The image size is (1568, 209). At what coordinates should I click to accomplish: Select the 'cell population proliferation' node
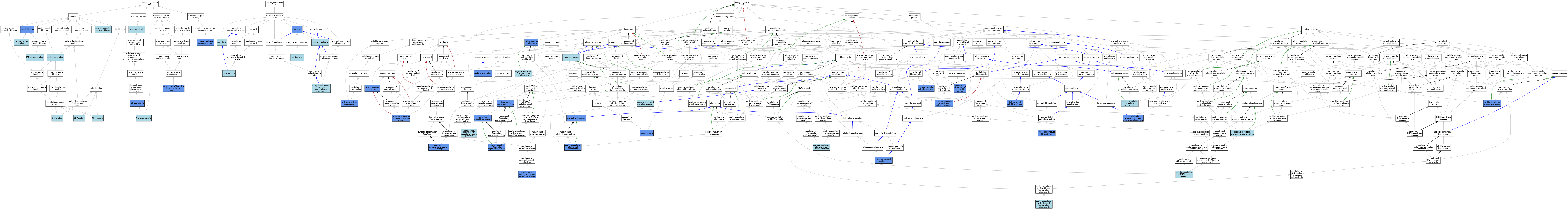pos(531,43)
